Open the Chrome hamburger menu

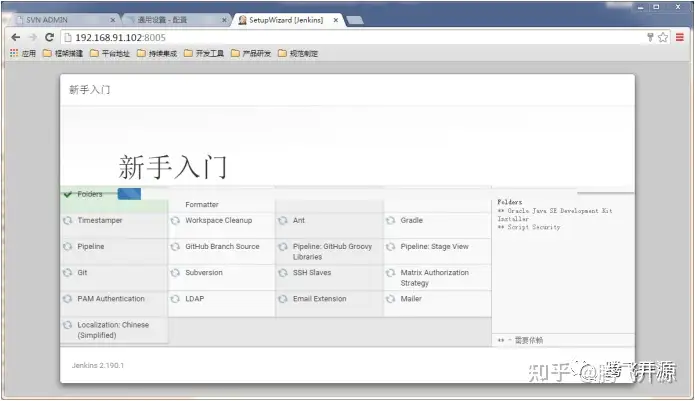pos(679,38)
